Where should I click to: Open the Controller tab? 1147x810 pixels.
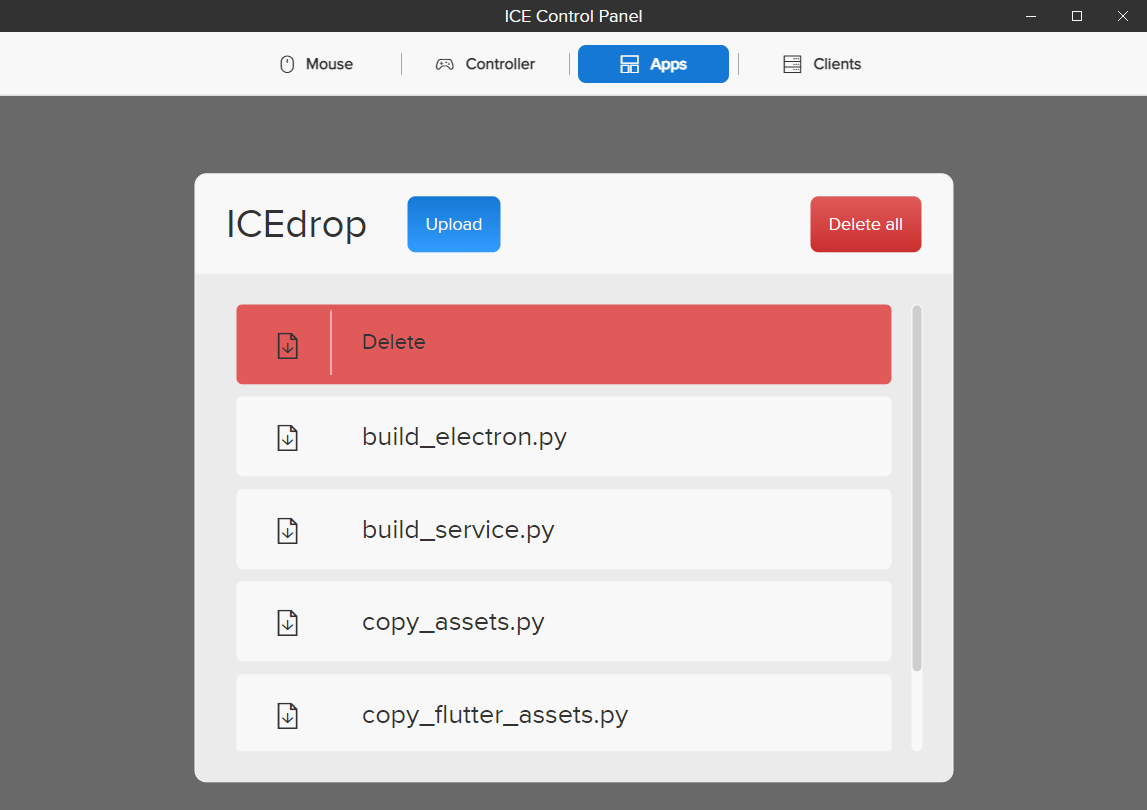point(500,64)
